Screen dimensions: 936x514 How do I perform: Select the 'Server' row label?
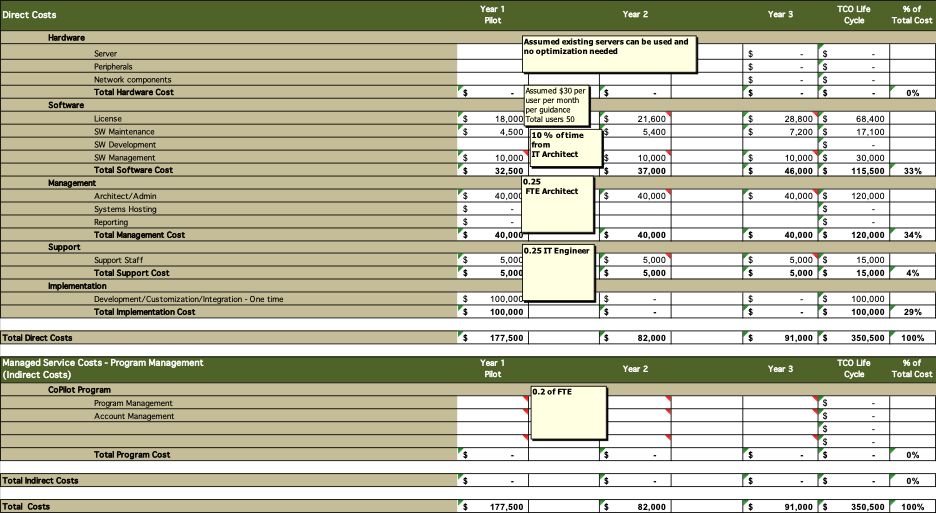pos(105,54)
